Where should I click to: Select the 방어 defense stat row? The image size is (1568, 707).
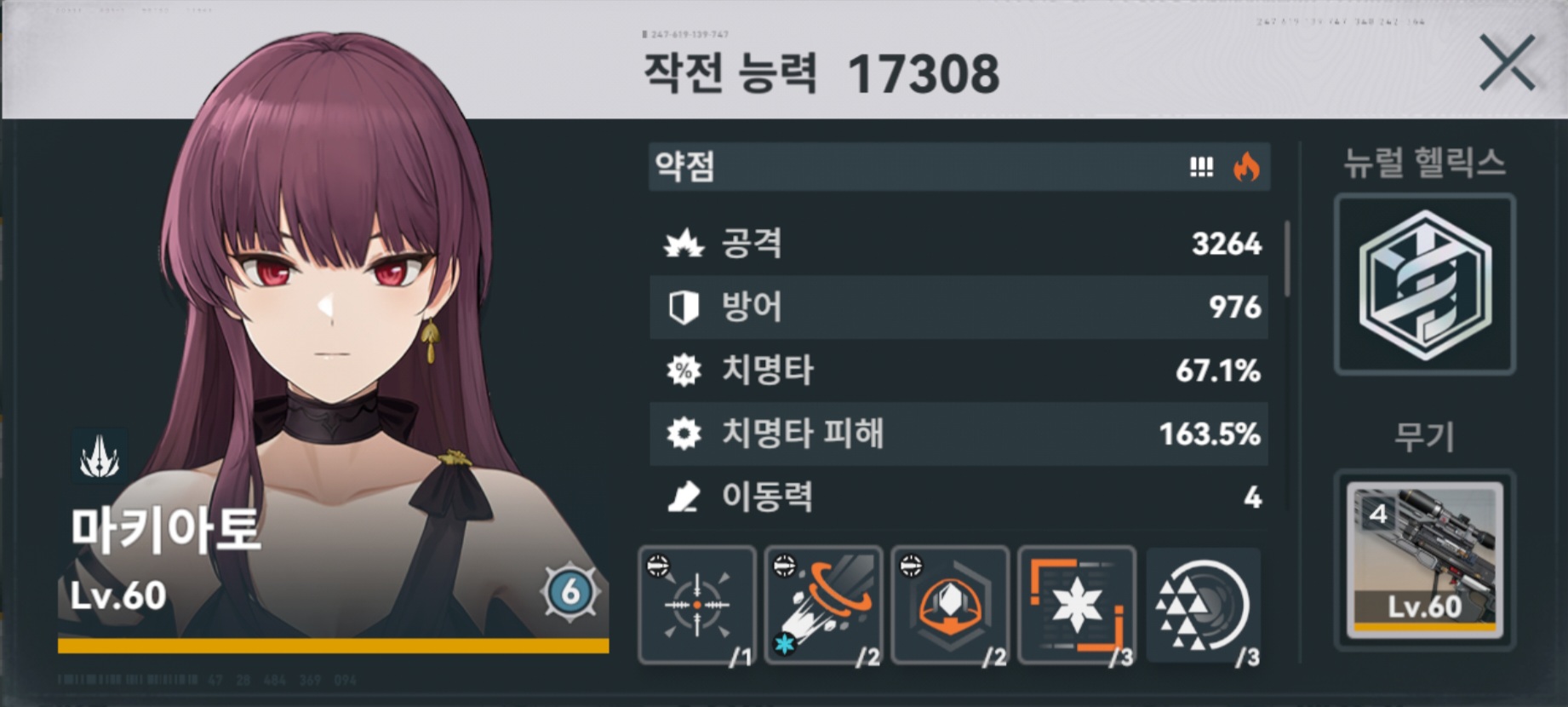point(959,307)
